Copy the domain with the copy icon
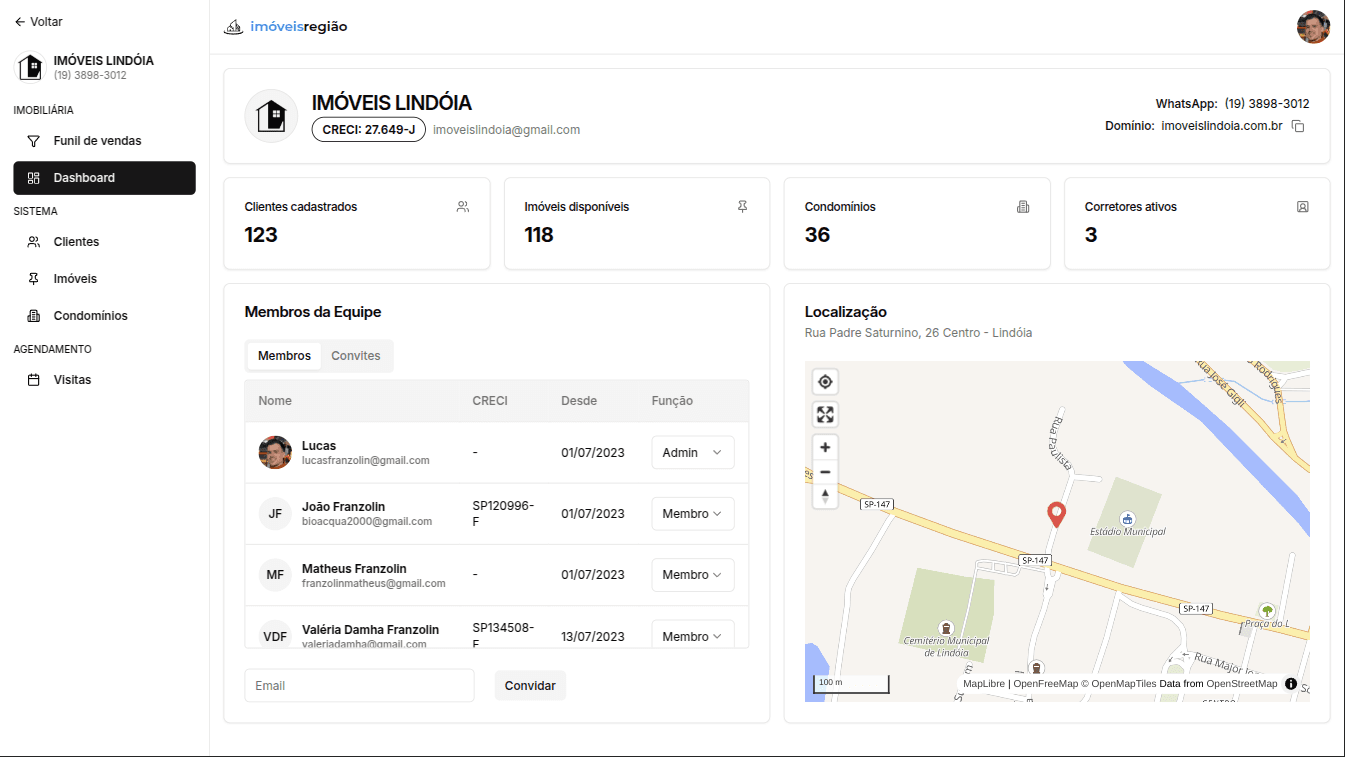1345x757 pixels. 1298,126
